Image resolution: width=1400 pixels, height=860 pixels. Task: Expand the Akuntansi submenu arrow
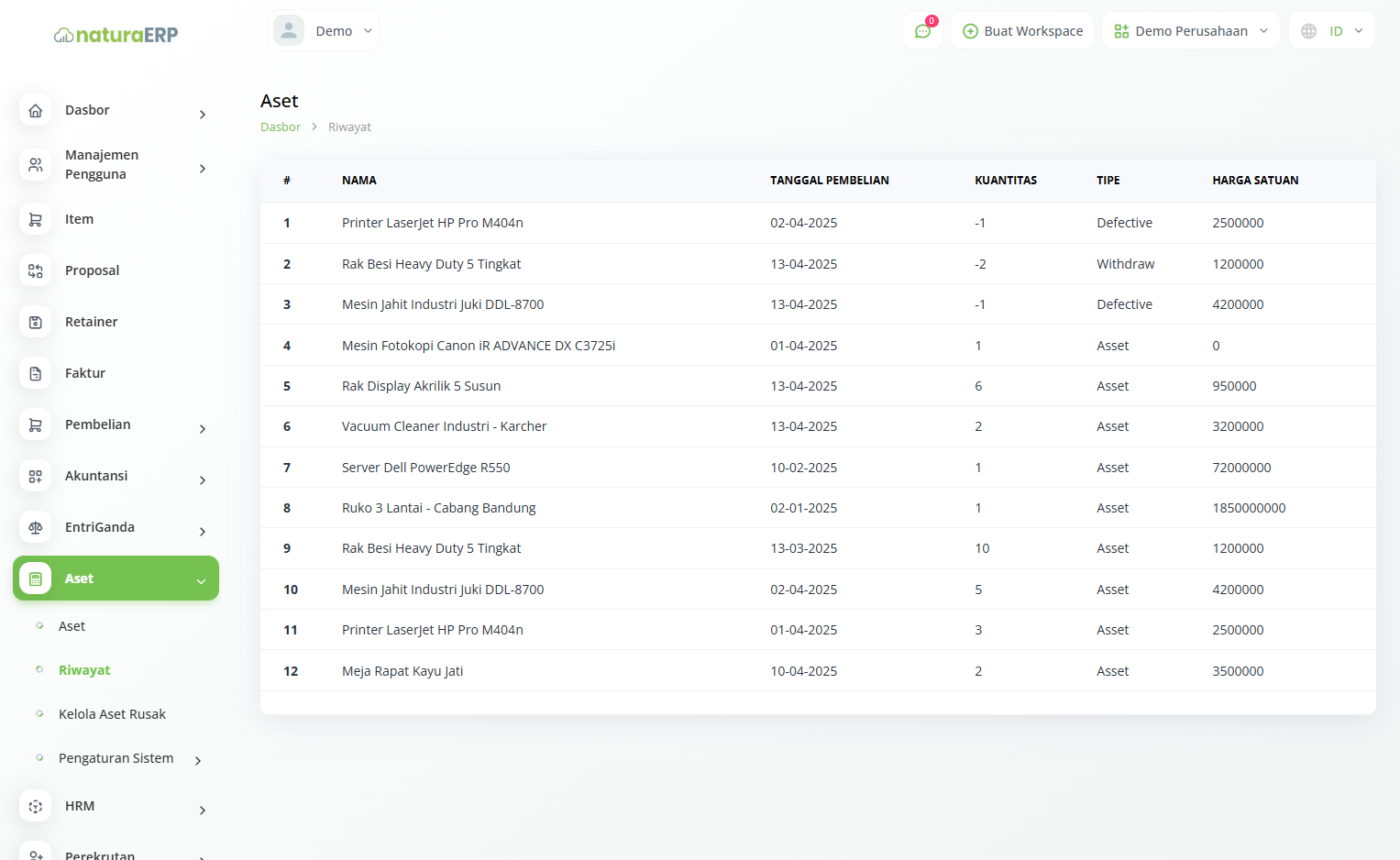(x=203, y=480)
